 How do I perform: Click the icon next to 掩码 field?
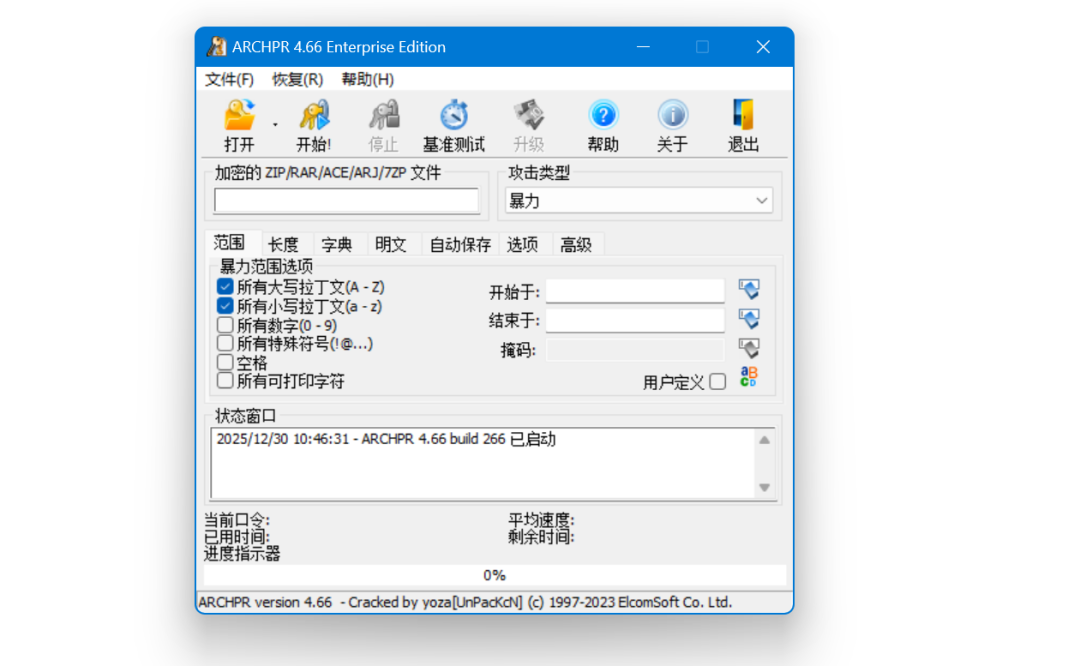749,348
